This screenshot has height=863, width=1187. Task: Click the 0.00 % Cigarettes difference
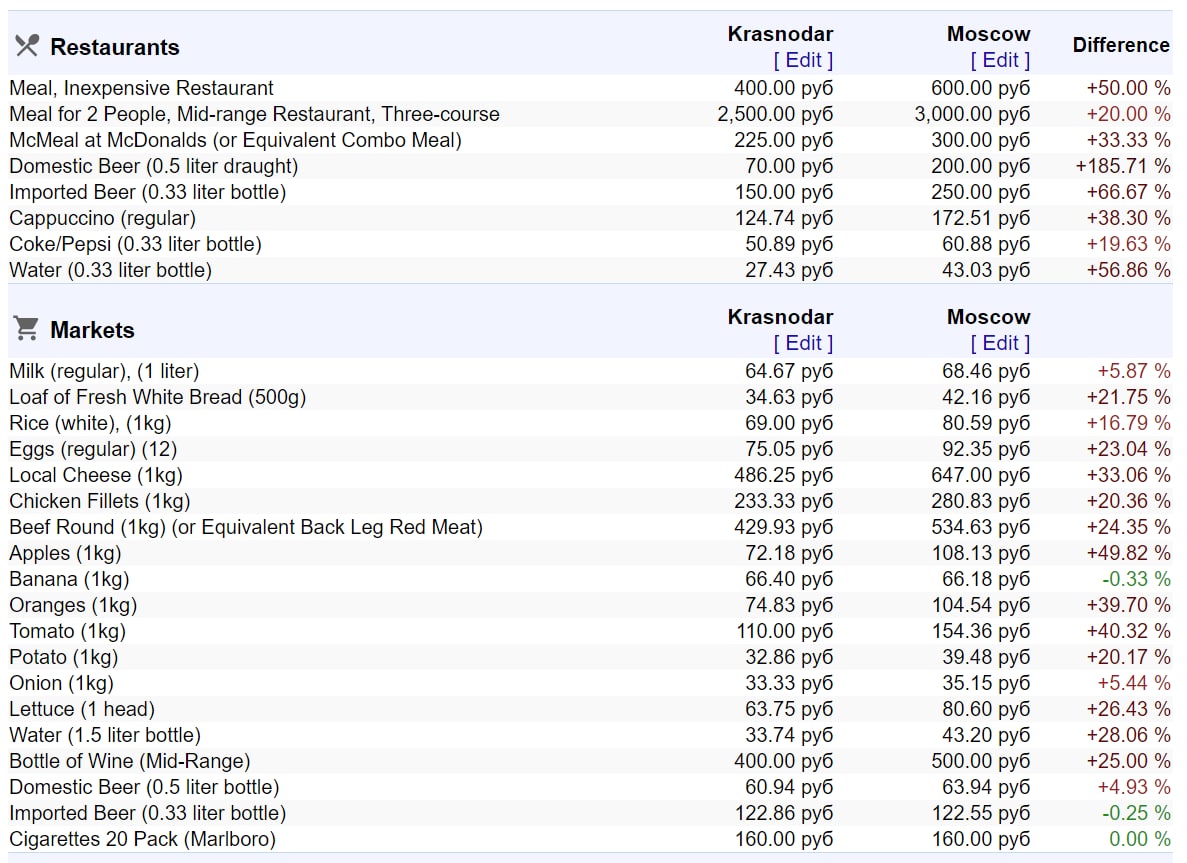click(1140, 840)
